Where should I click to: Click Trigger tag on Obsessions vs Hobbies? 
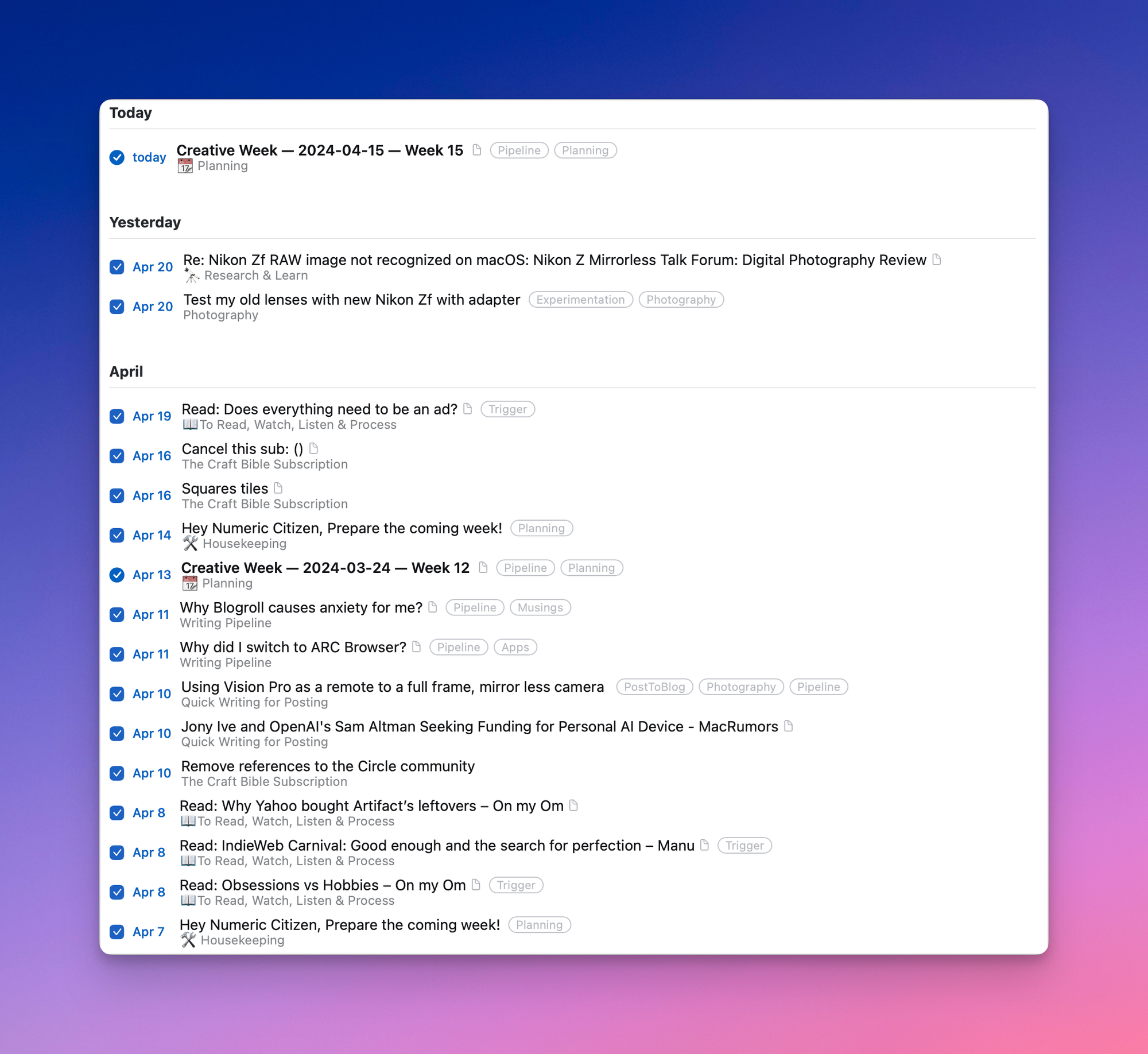(515, 885)
